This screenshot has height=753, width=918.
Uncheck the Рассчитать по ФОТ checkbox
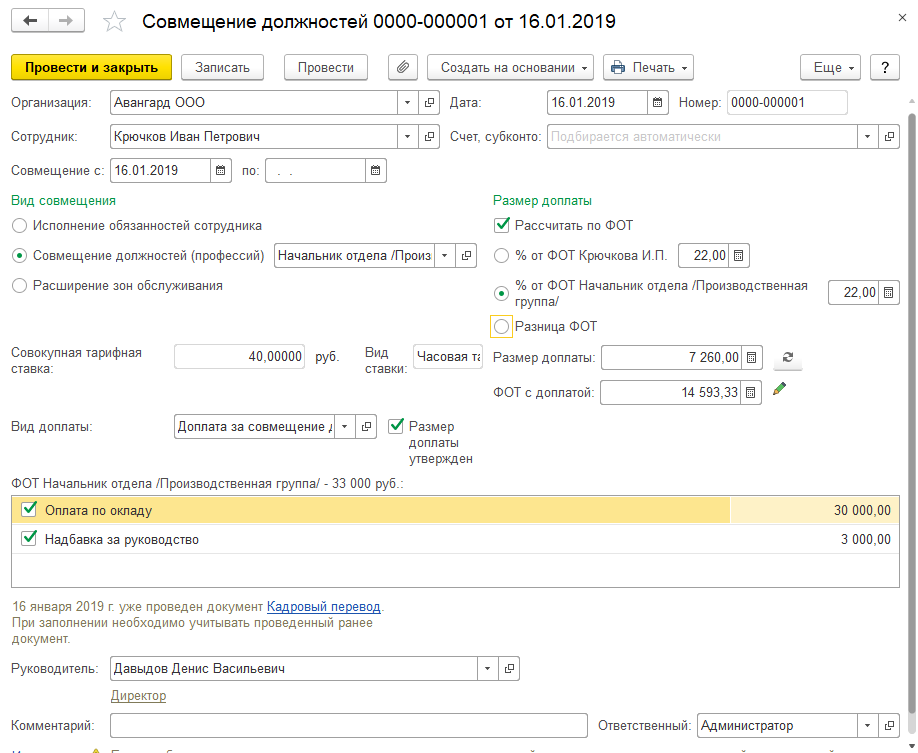point(502,226)
